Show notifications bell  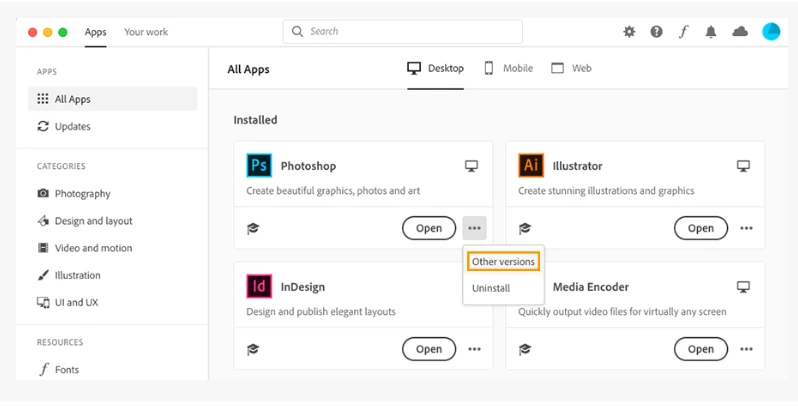711,32
